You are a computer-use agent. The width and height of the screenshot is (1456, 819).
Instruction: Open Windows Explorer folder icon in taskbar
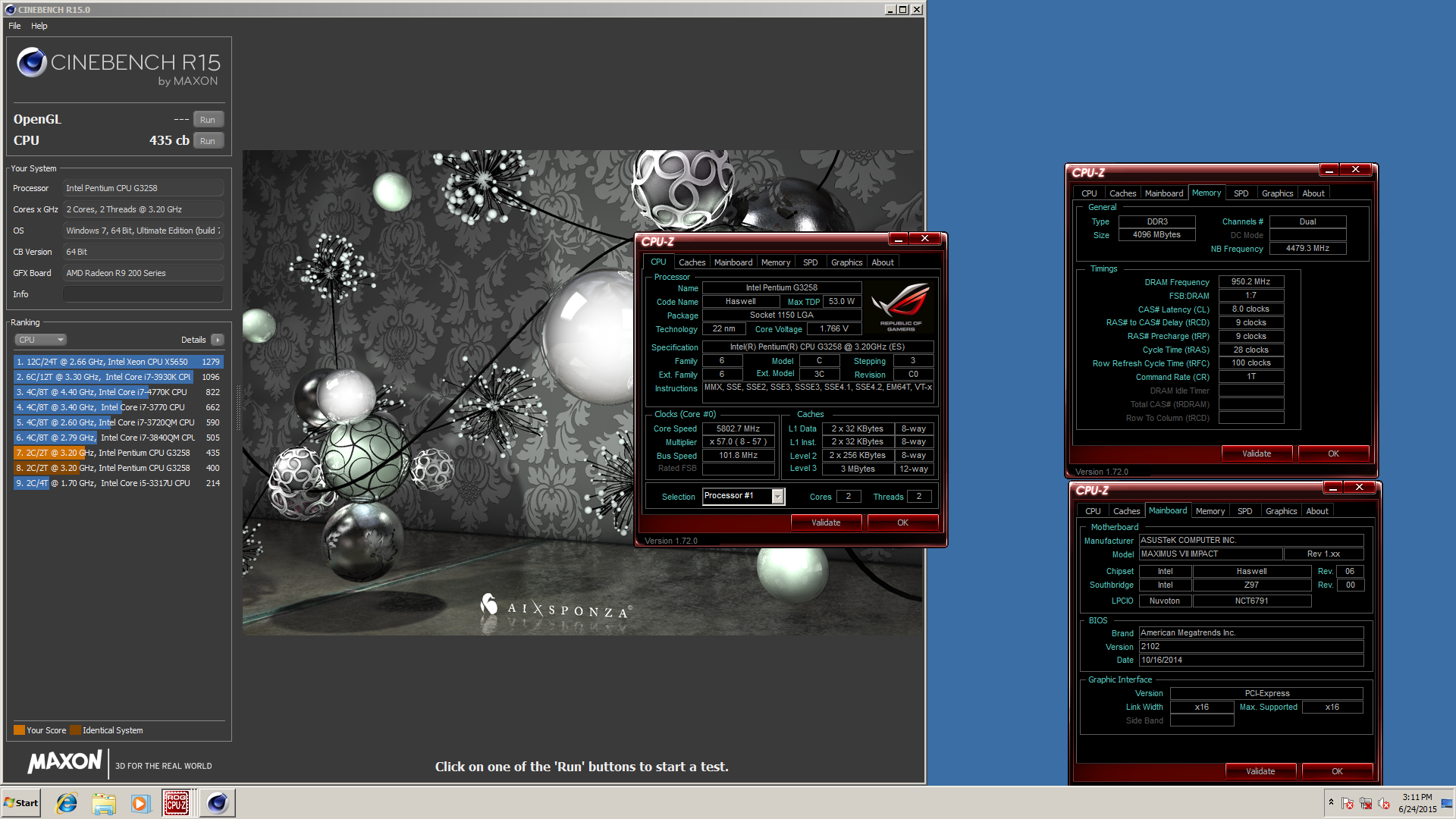coord(104,803)
